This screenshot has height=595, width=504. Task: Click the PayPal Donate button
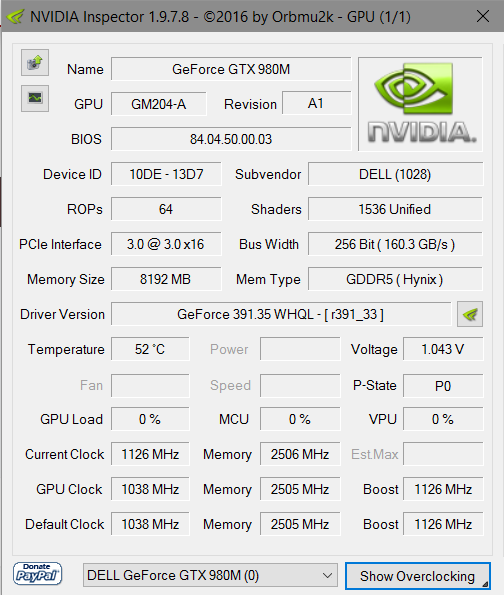(x=37, y=574)
